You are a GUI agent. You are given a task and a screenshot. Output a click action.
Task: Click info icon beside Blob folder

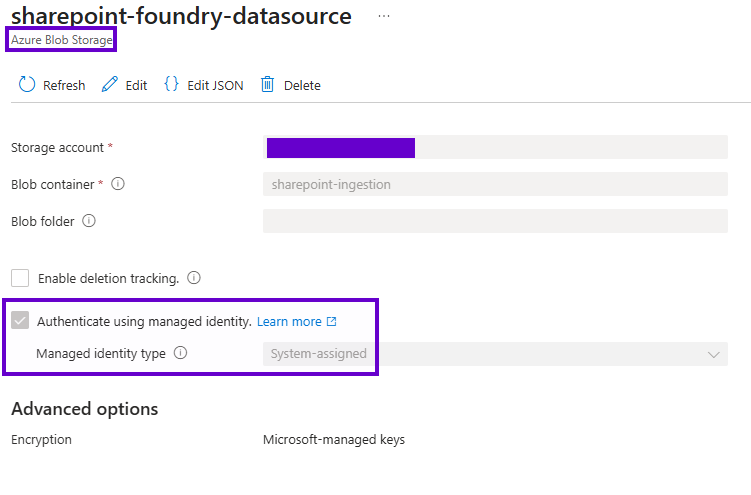point(89,221)
